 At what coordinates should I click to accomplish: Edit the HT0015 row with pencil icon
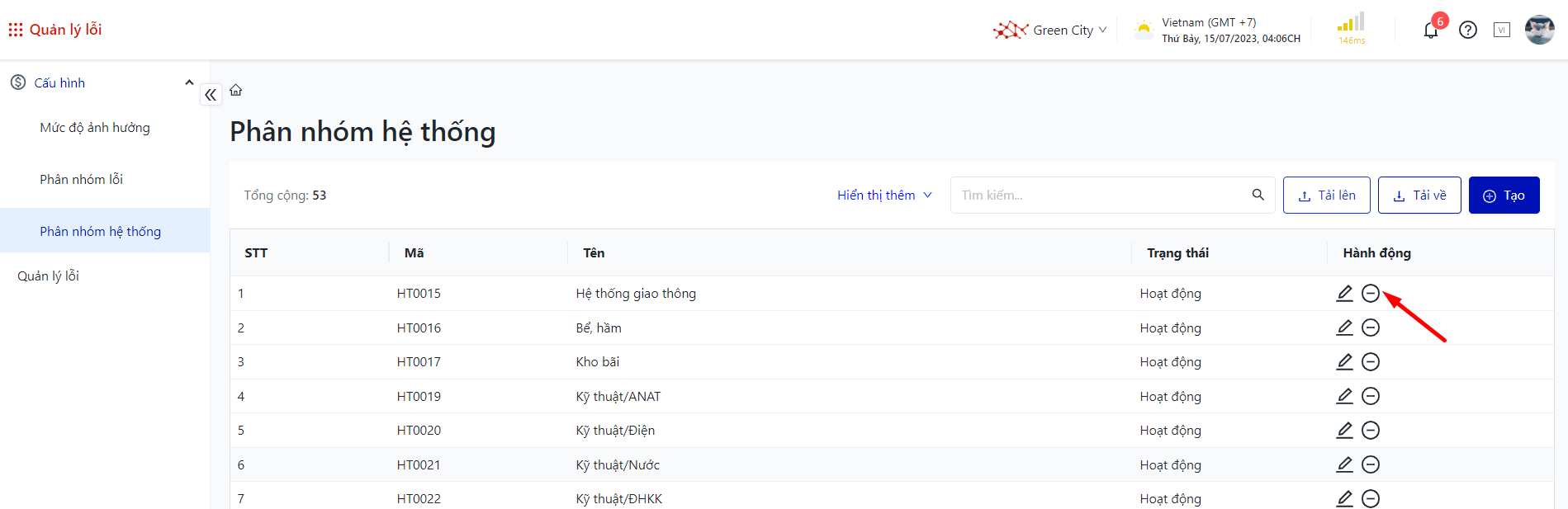tap(1344, 294)
